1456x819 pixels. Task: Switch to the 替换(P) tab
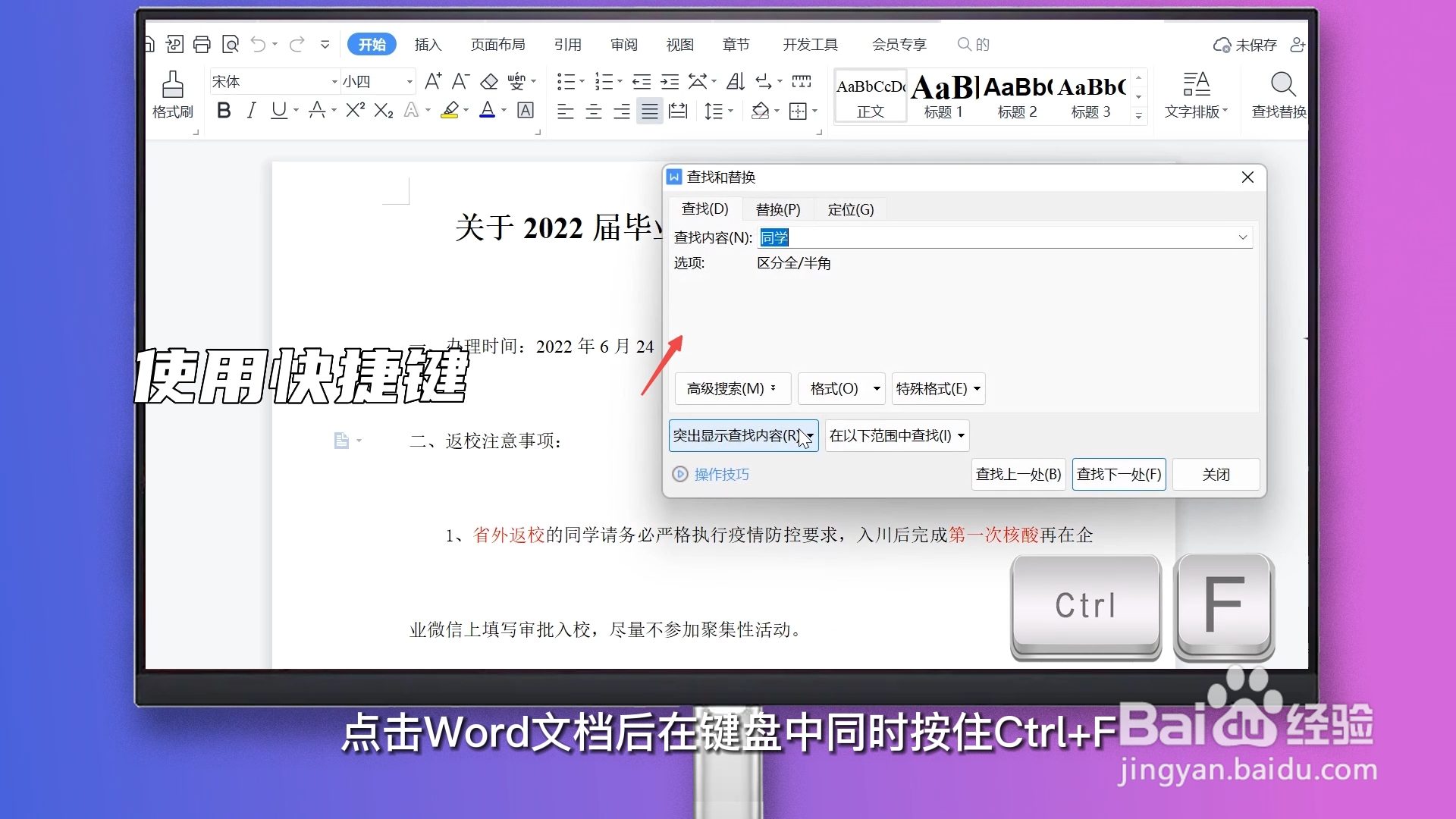777,209
